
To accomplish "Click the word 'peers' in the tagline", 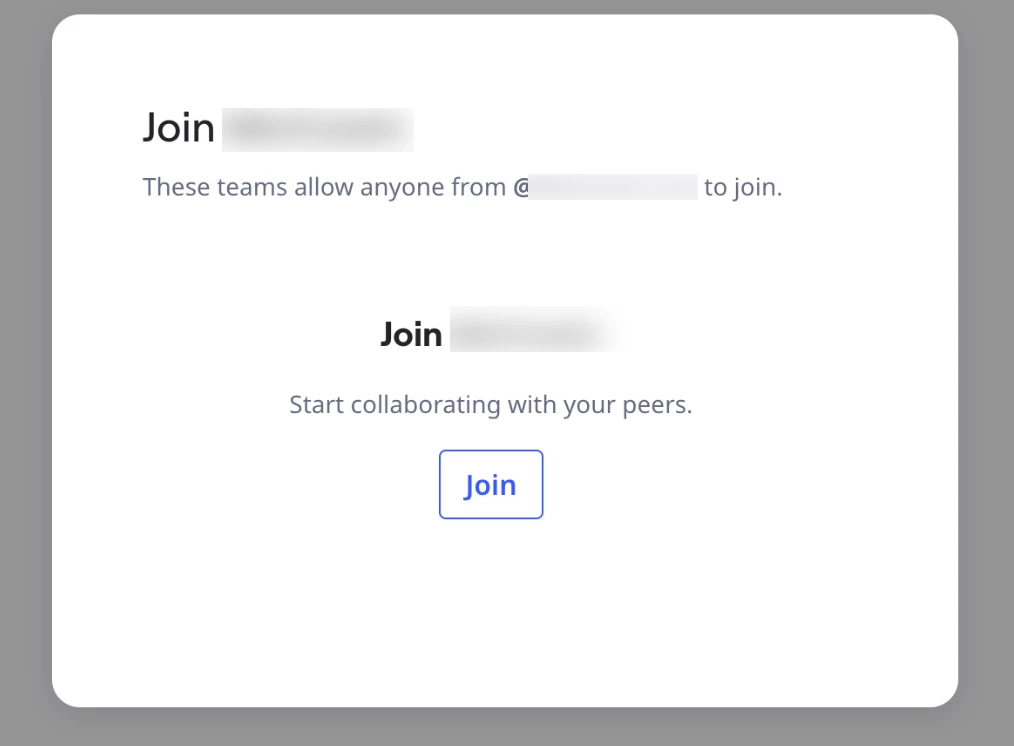I will [x=654, y=406].
